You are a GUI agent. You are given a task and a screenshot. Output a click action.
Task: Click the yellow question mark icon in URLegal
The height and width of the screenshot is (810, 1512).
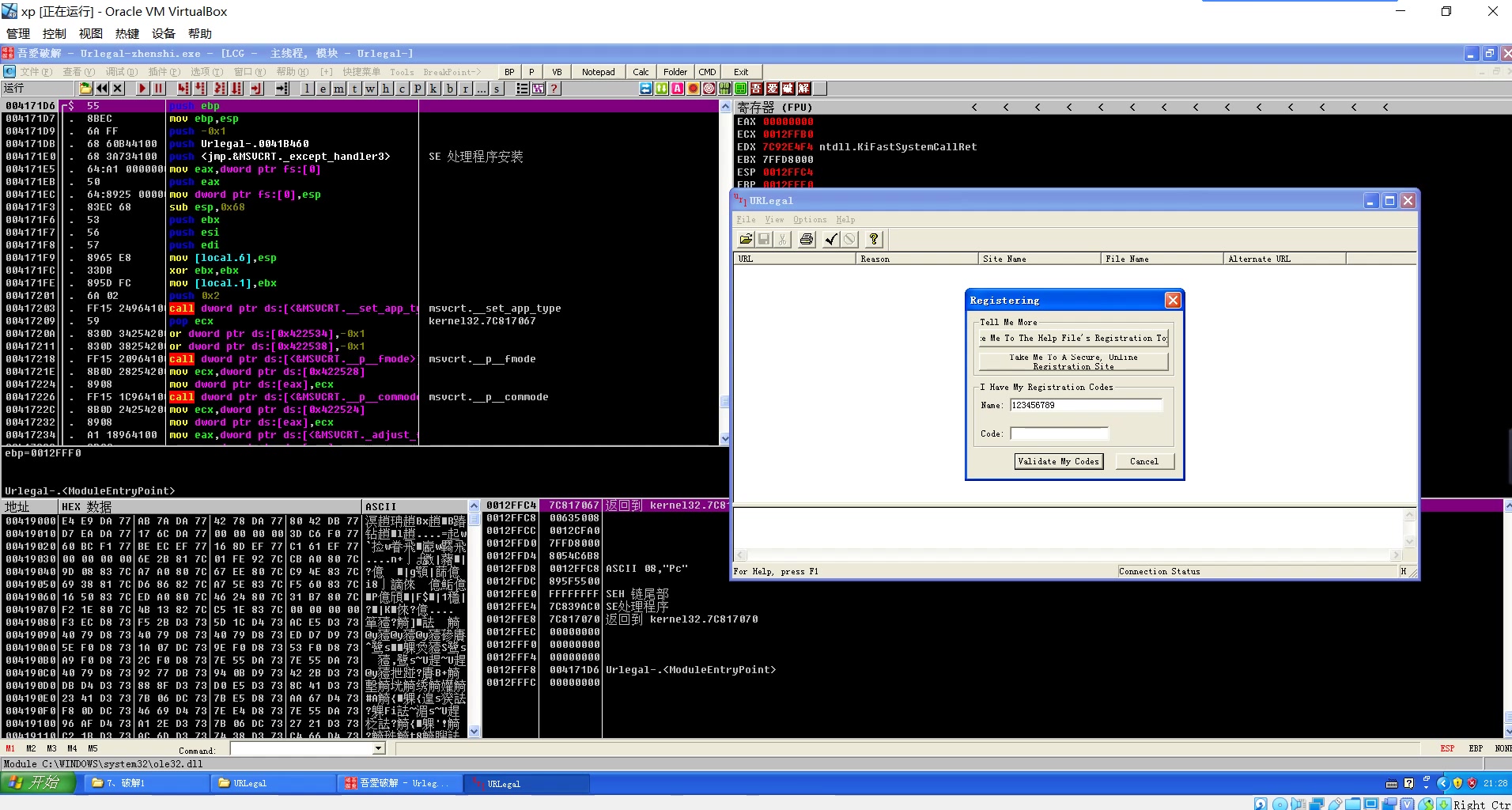[874, 239]
